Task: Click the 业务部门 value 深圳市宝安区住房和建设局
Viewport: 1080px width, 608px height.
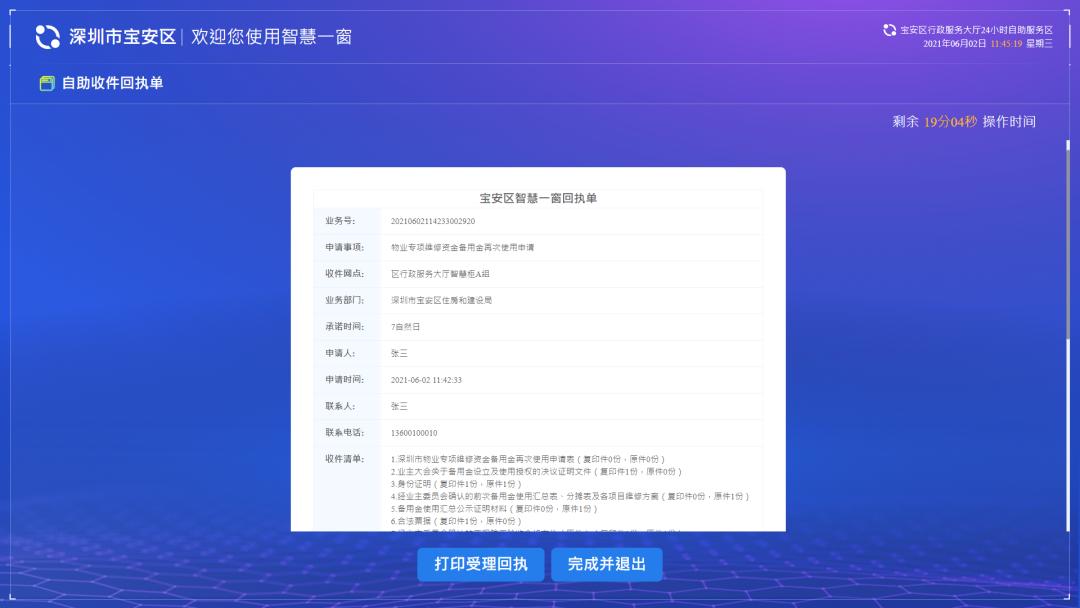Action: coord(441,300)
